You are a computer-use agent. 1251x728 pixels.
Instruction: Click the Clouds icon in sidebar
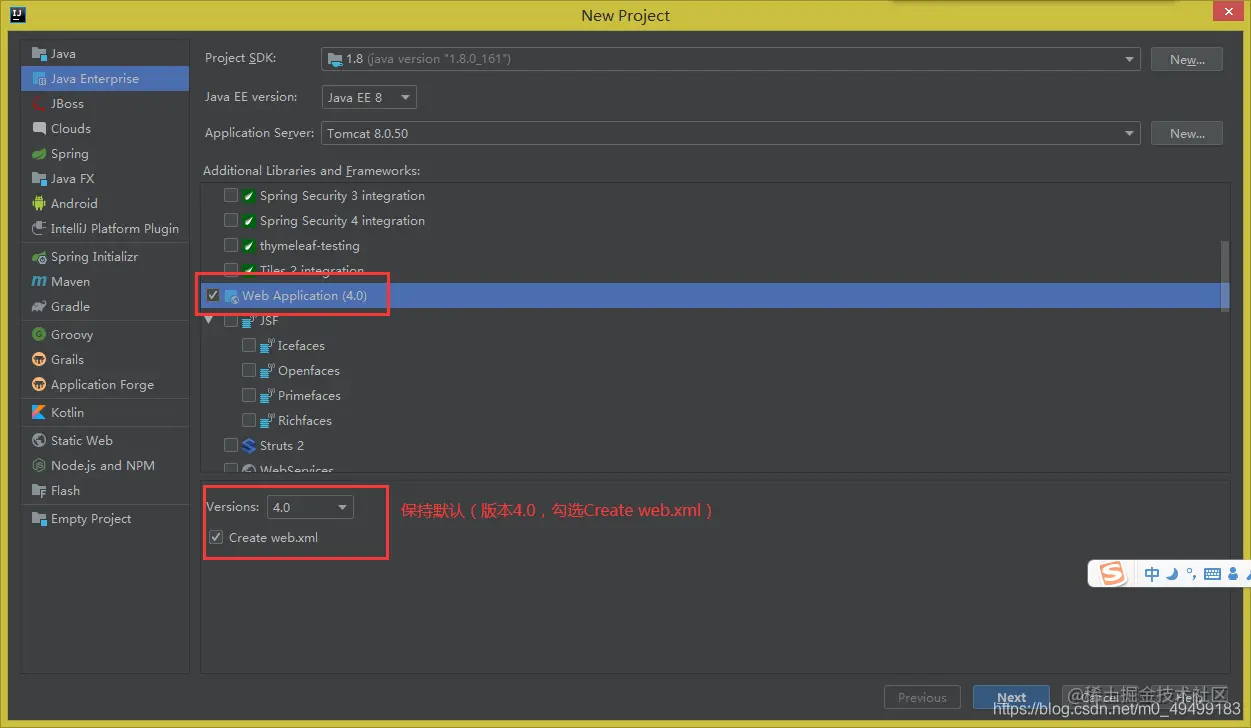39,129
